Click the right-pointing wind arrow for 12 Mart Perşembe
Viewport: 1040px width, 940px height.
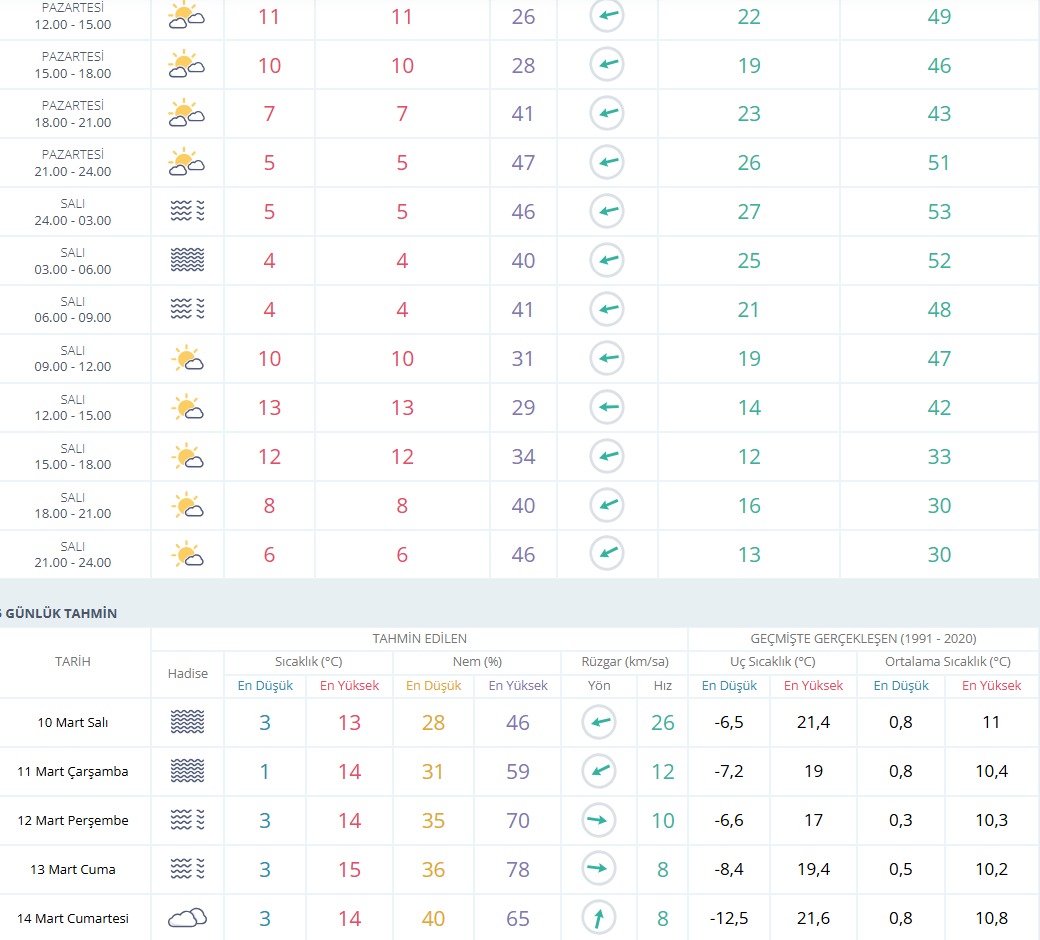[599, 820]
